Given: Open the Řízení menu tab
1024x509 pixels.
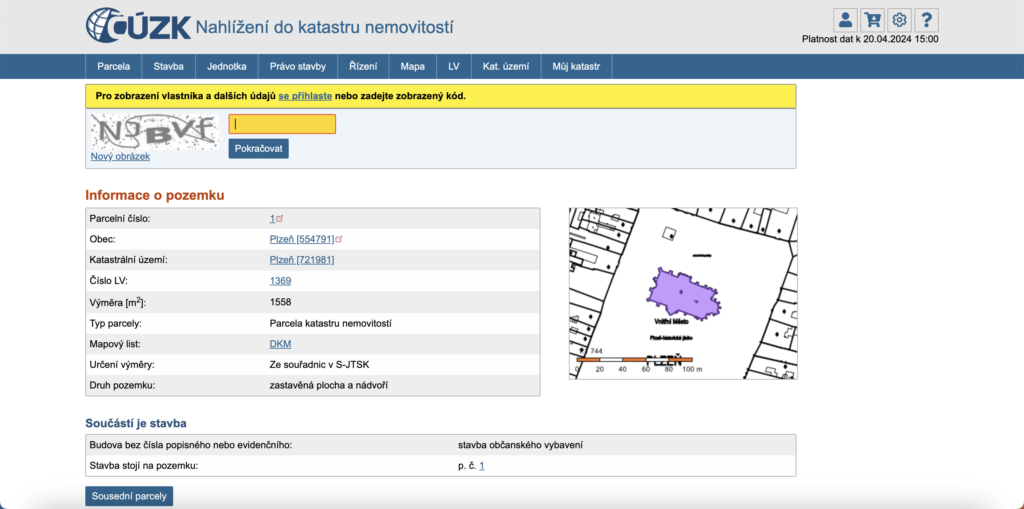Looking at the screenshot, I should (x=363, y=66).
